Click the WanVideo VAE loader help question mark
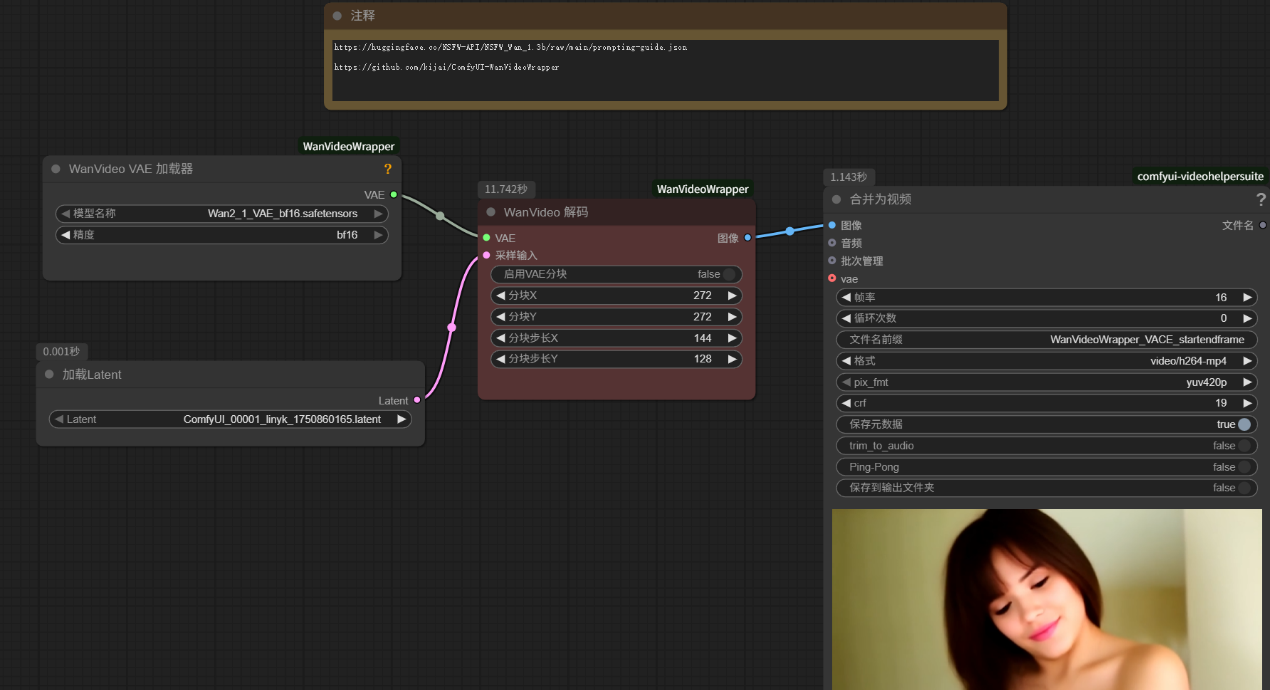The image size is (1270, 690). tap(388, 169)
